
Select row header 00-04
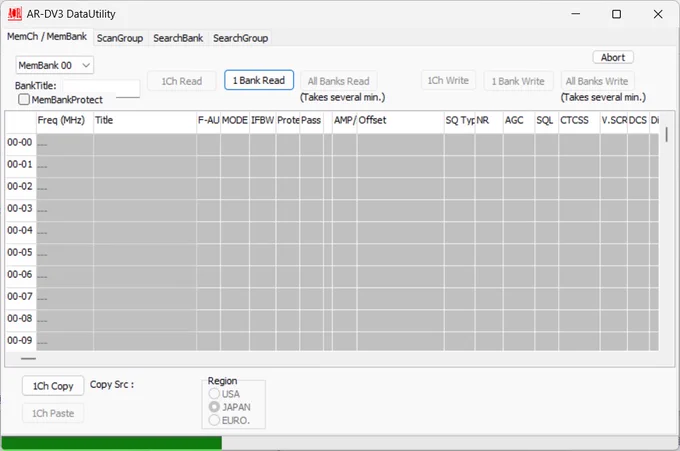tap(20, 231)
